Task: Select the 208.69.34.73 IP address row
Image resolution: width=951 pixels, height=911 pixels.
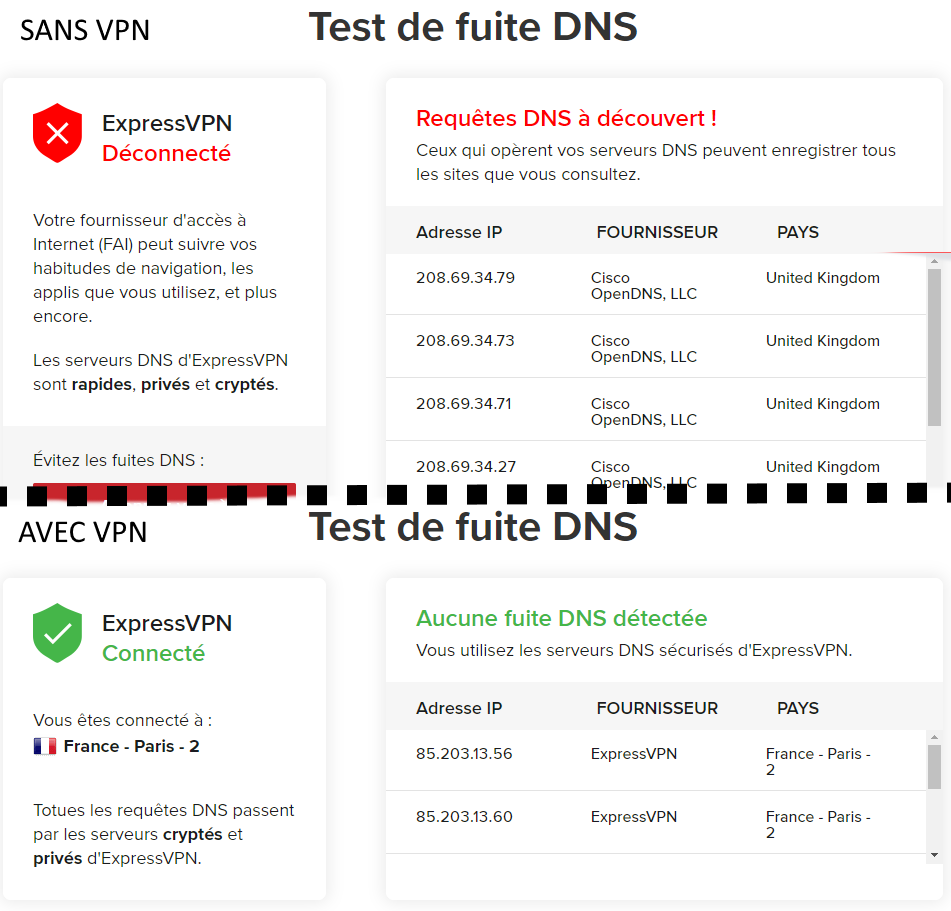Action: click(656, 348)
